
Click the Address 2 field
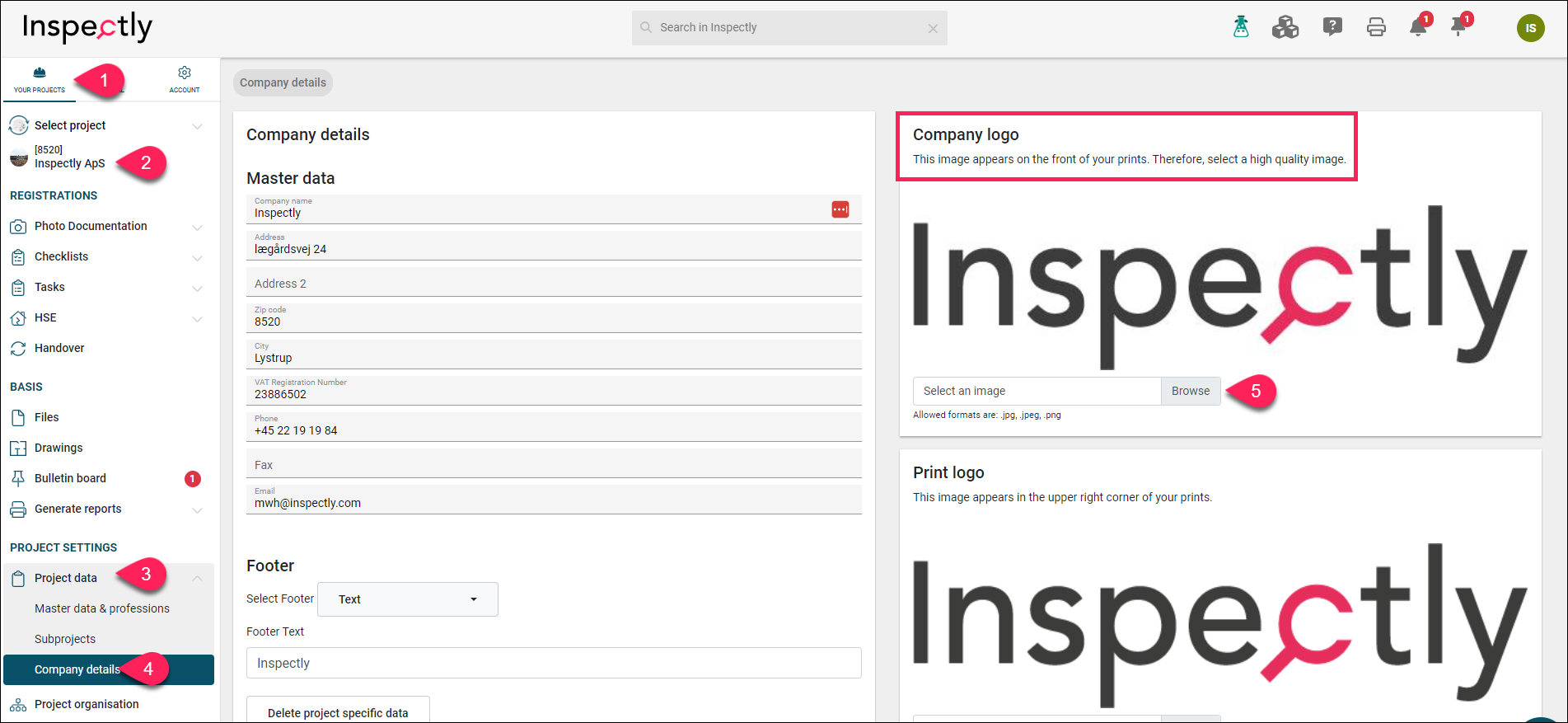pos(554,282)
